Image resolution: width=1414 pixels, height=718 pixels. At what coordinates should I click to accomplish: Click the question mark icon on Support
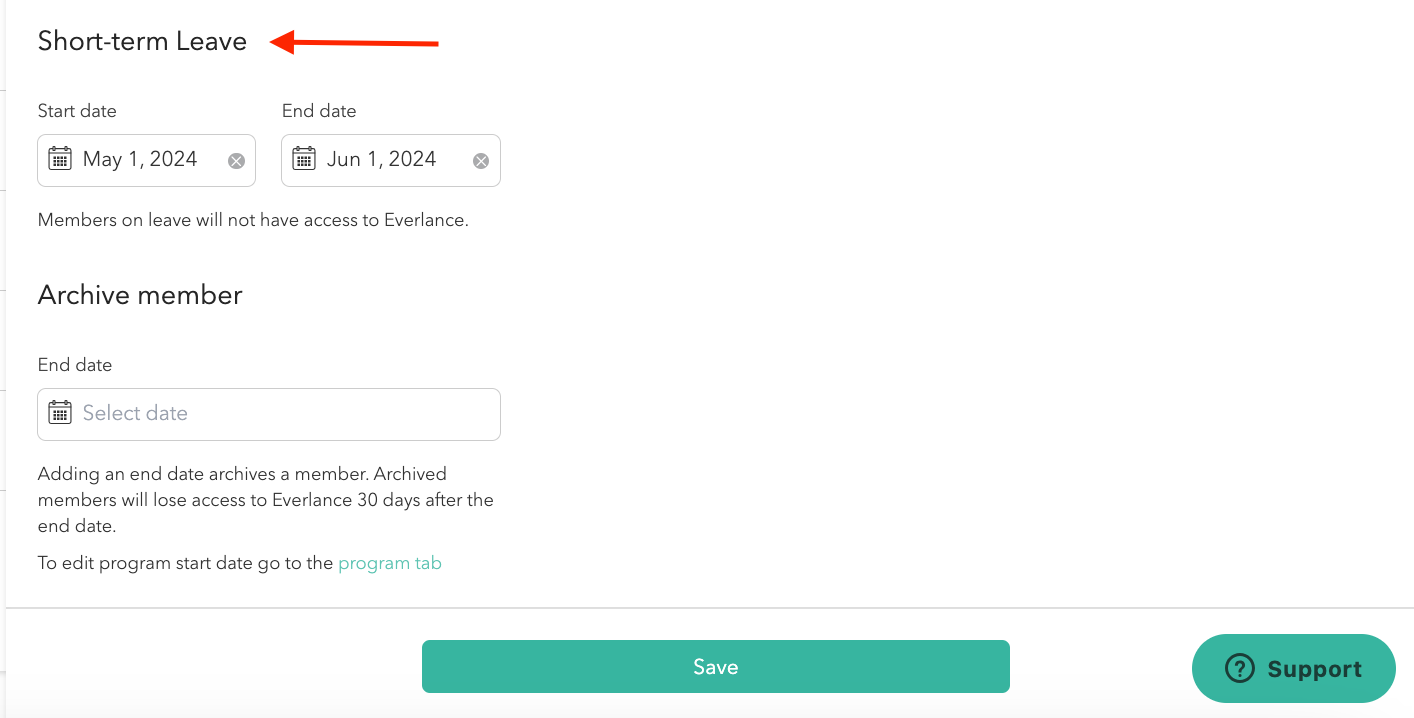coord(1239,669)
